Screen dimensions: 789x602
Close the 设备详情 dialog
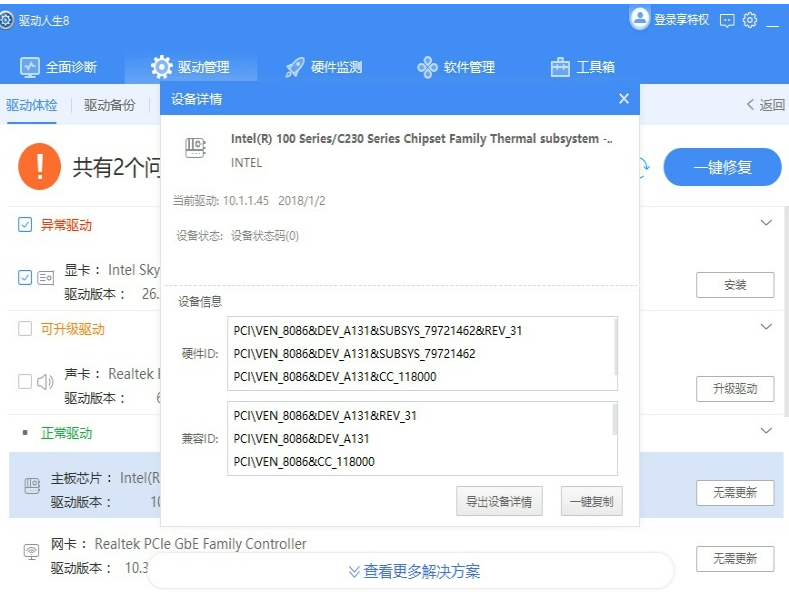tap(623, 99)
